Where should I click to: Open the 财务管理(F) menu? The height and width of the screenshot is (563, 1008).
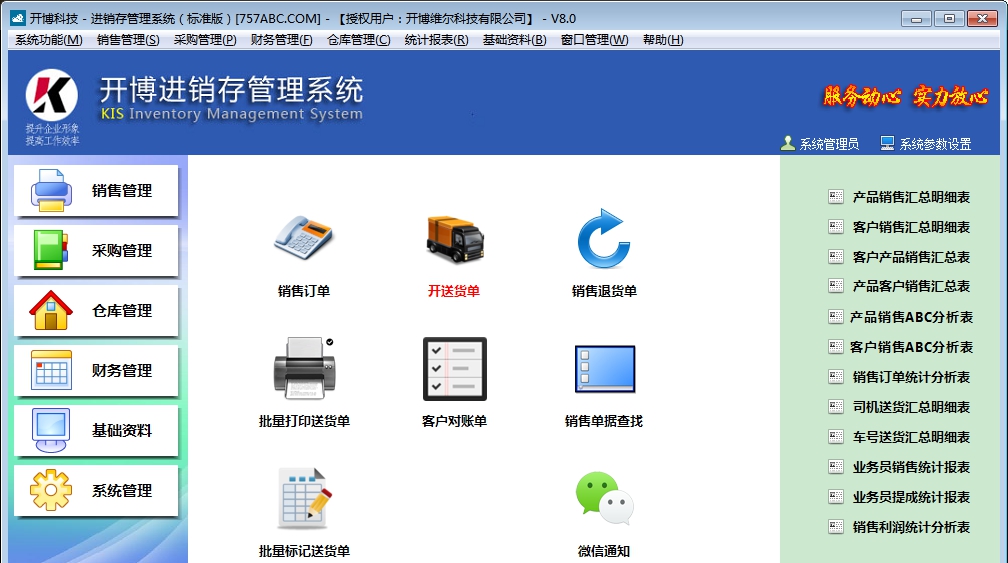(x=282, y=40)
